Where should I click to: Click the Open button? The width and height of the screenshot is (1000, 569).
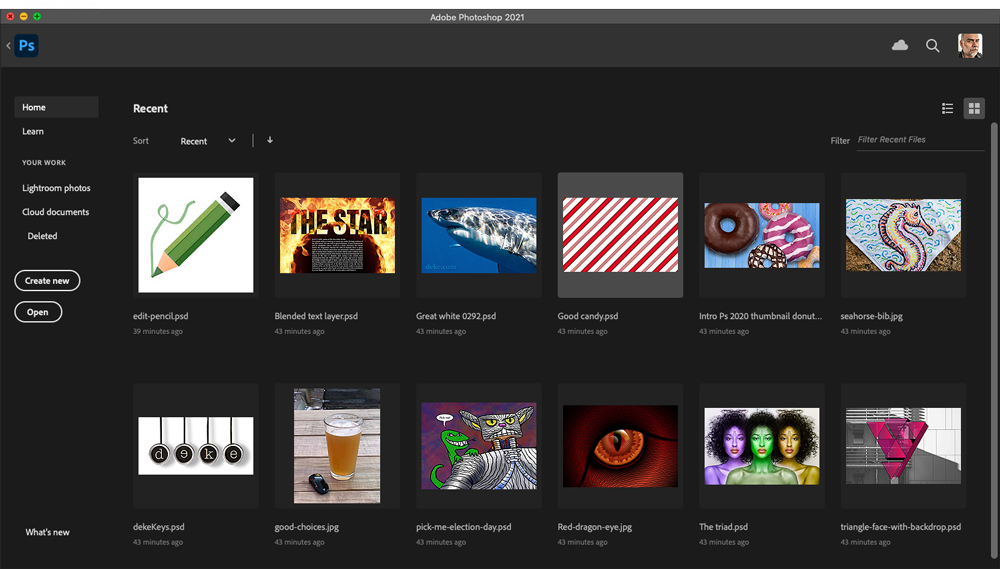(x=38, y=312)
